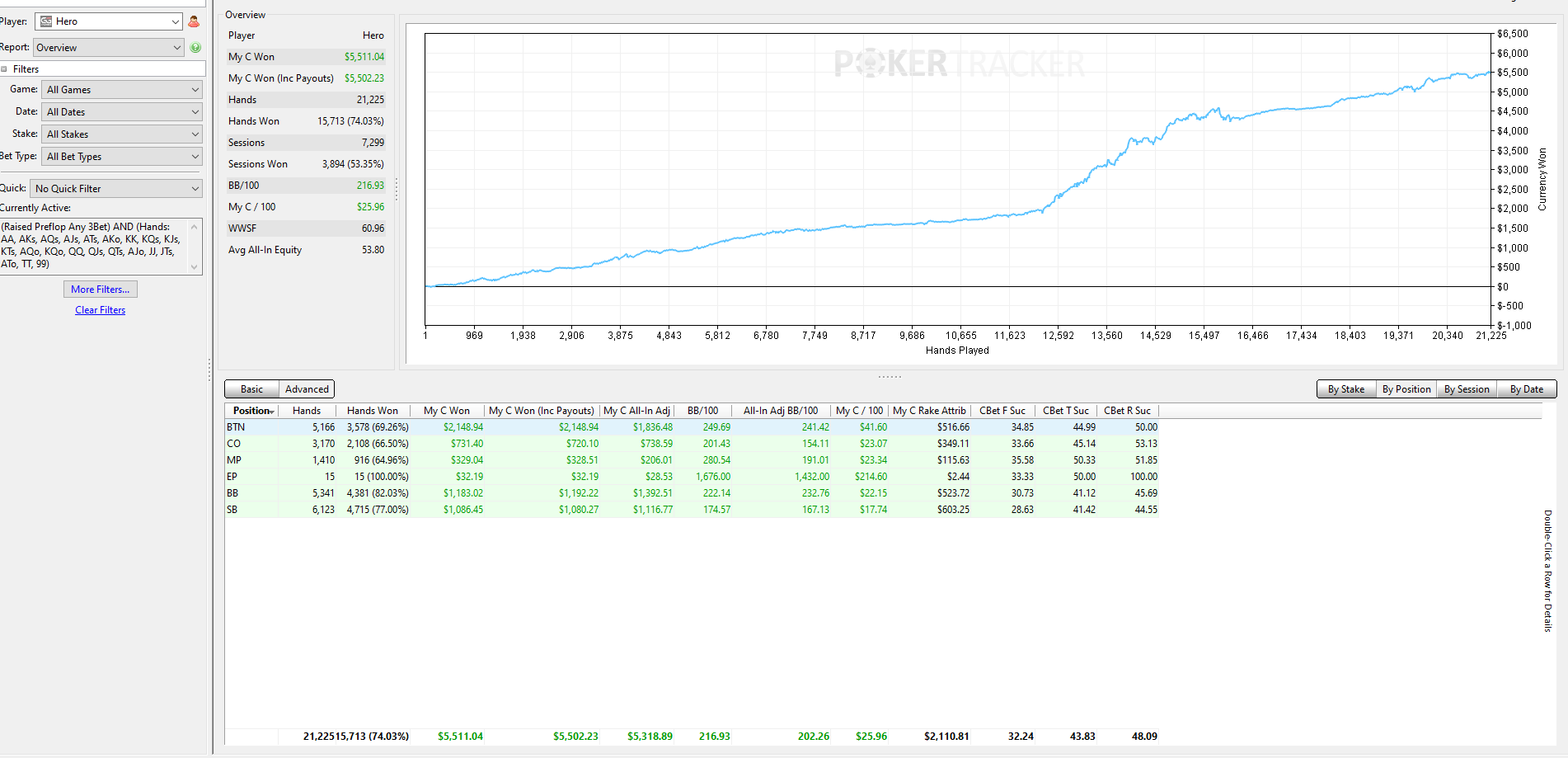Screen dimensions: 1568x758
Task: Select the Basic tab
Action: (251, 389)
